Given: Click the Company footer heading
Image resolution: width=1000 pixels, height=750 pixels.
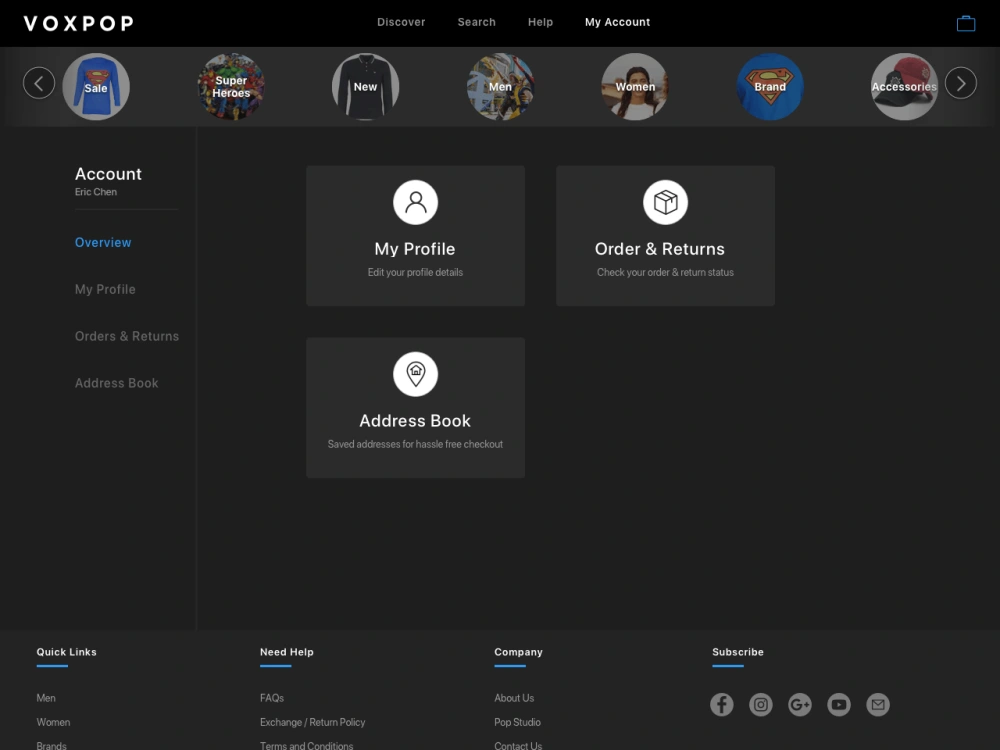Looking at the screenshot, I should click(x=518, y=652).
